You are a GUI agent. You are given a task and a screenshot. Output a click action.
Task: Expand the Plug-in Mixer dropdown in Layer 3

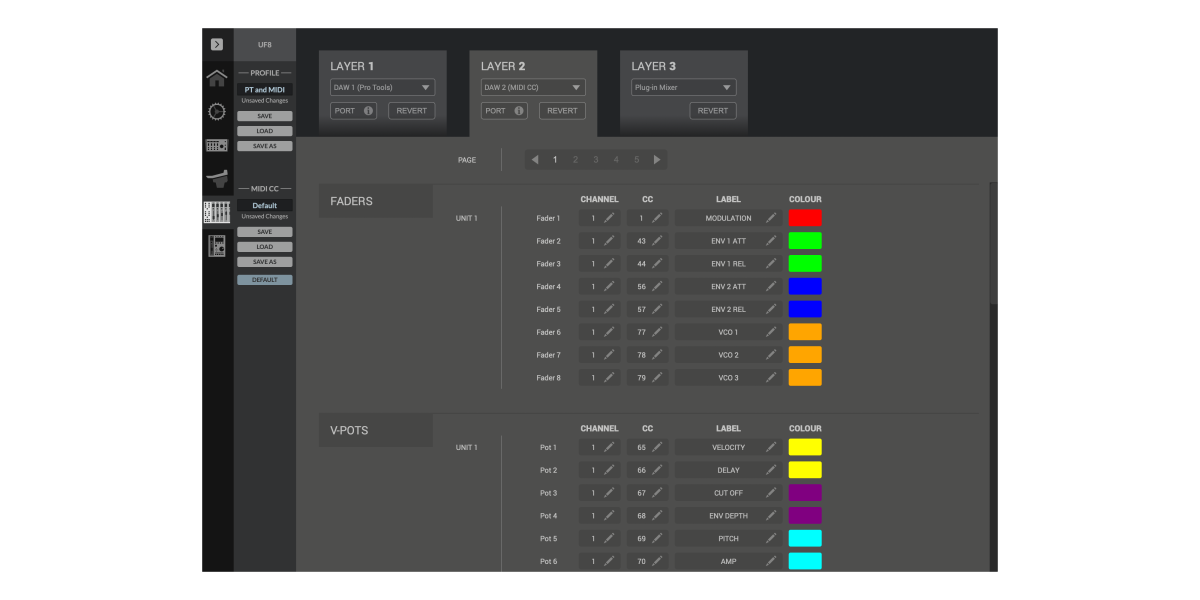coord(684,87)
